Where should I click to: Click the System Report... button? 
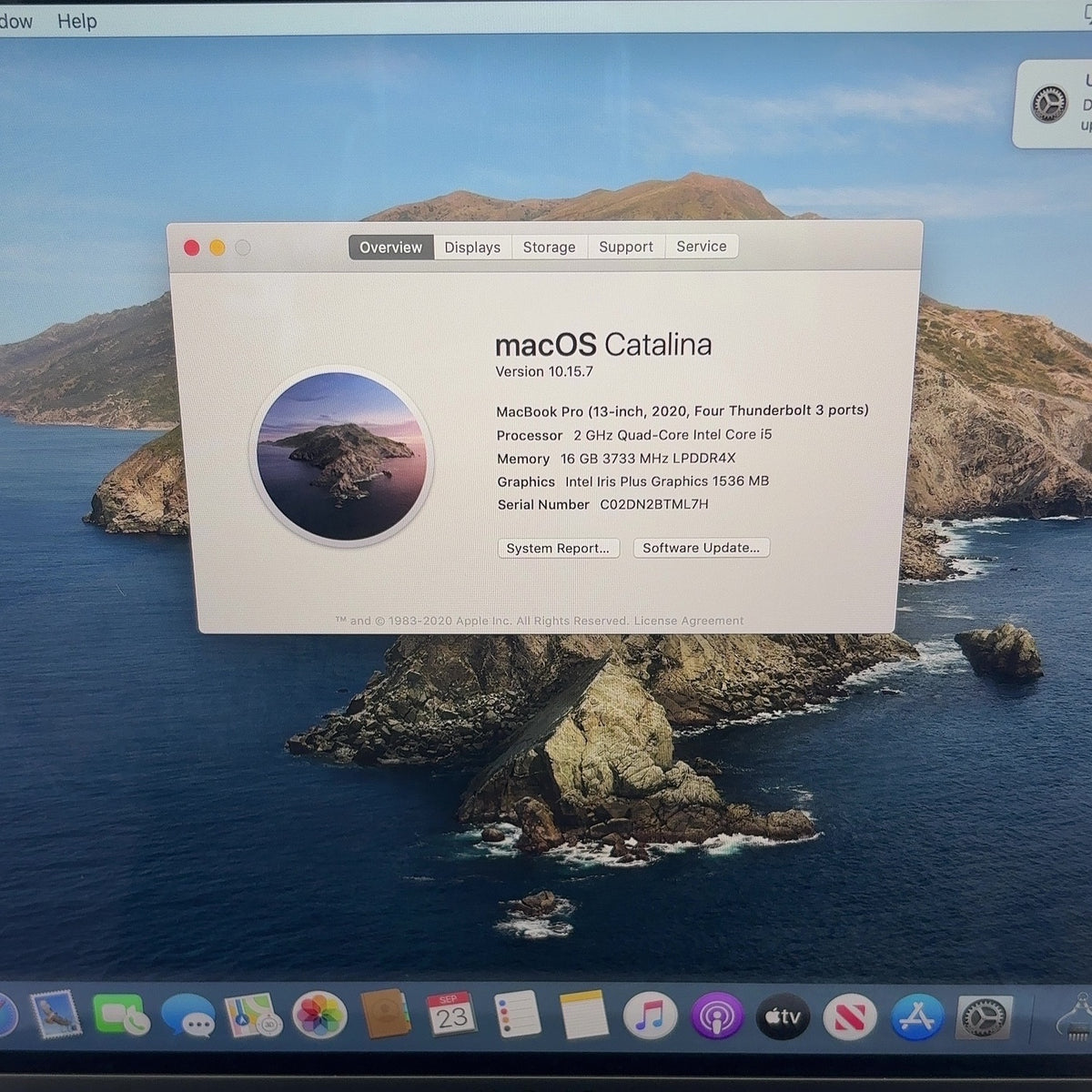[x=558, y=548]
